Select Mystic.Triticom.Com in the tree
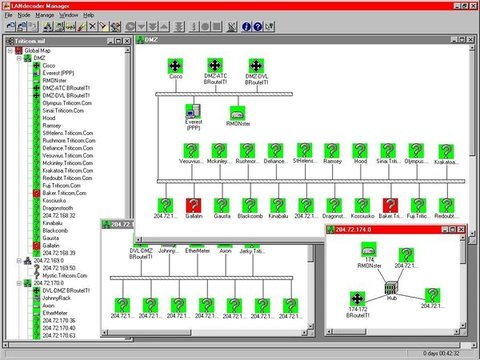Image resolution: width=480 pixels, height=360 pixels. (65, 276)
